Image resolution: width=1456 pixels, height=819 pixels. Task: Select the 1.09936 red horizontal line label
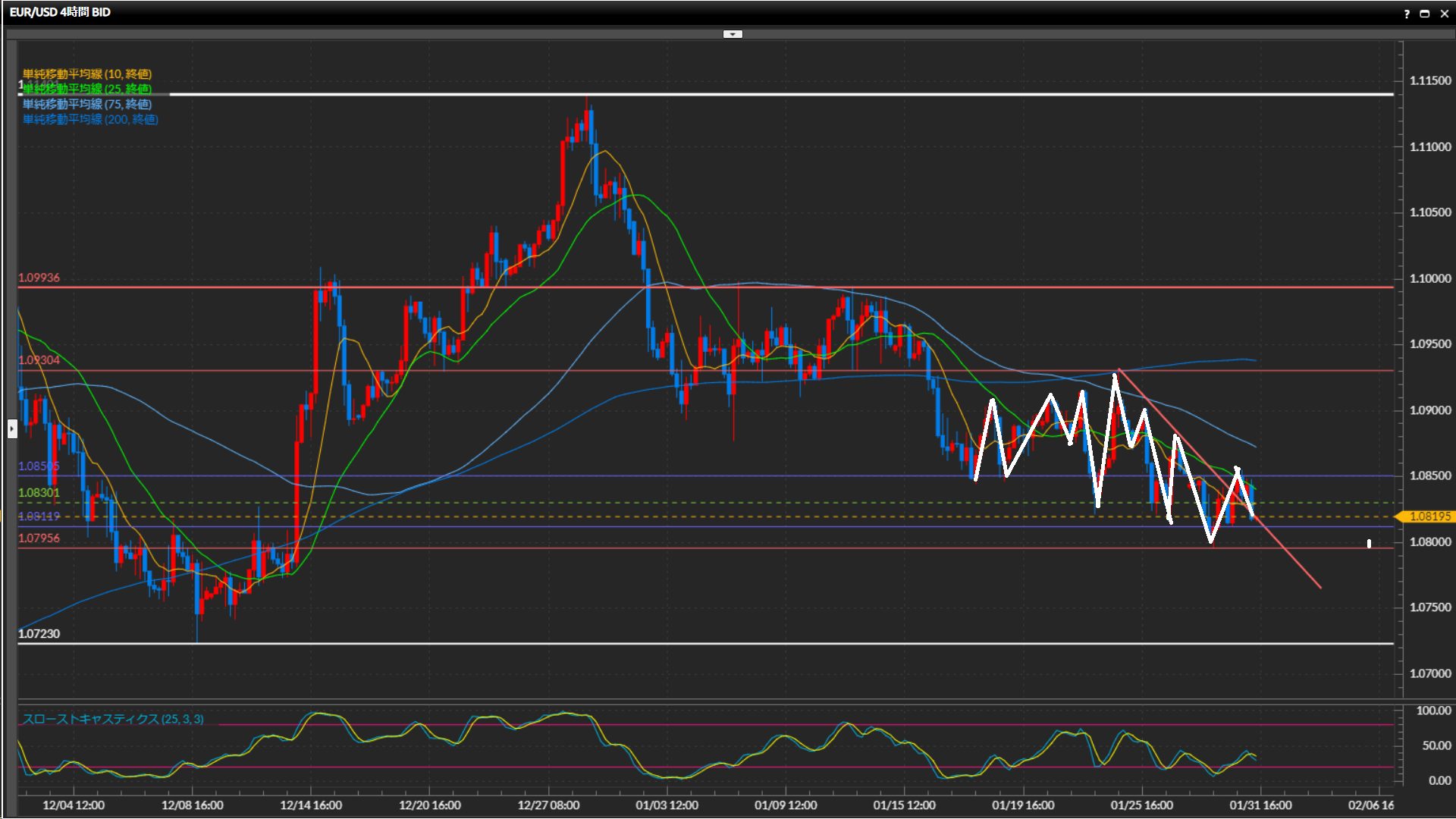tap(39, 278)
